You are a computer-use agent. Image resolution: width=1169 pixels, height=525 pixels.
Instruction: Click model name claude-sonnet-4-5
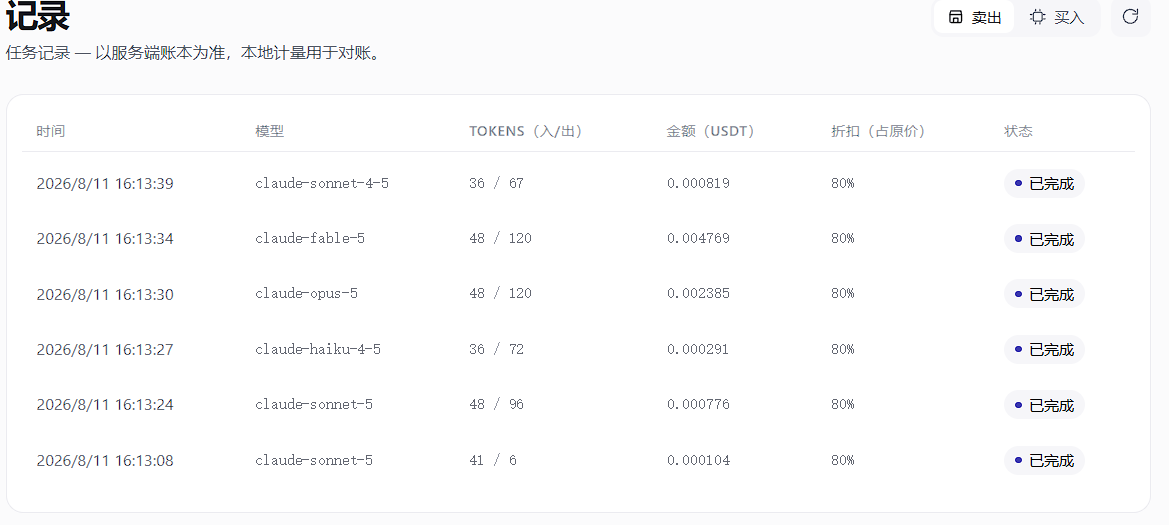pos(322,183)
